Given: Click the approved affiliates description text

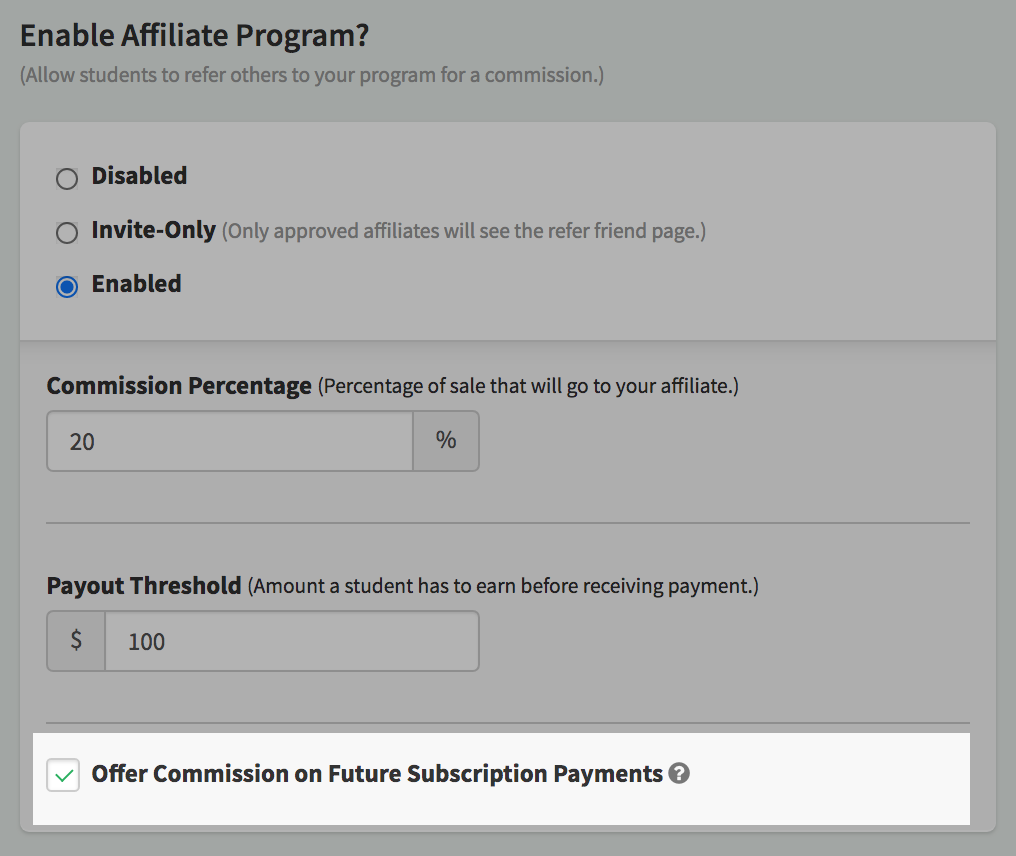Looking at the screenshot, I should [464, 231].
